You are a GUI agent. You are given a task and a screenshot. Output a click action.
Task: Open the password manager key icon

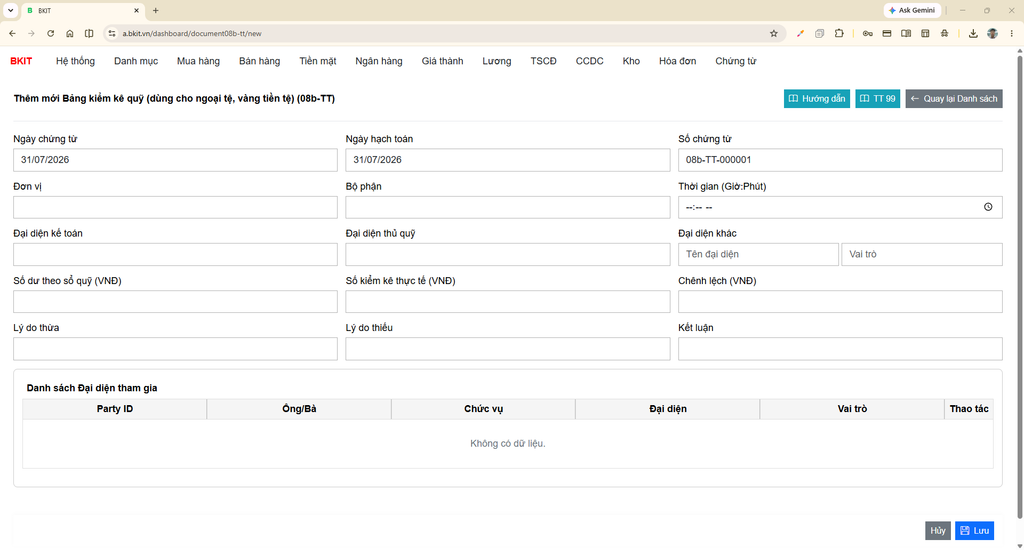point(867,33)
